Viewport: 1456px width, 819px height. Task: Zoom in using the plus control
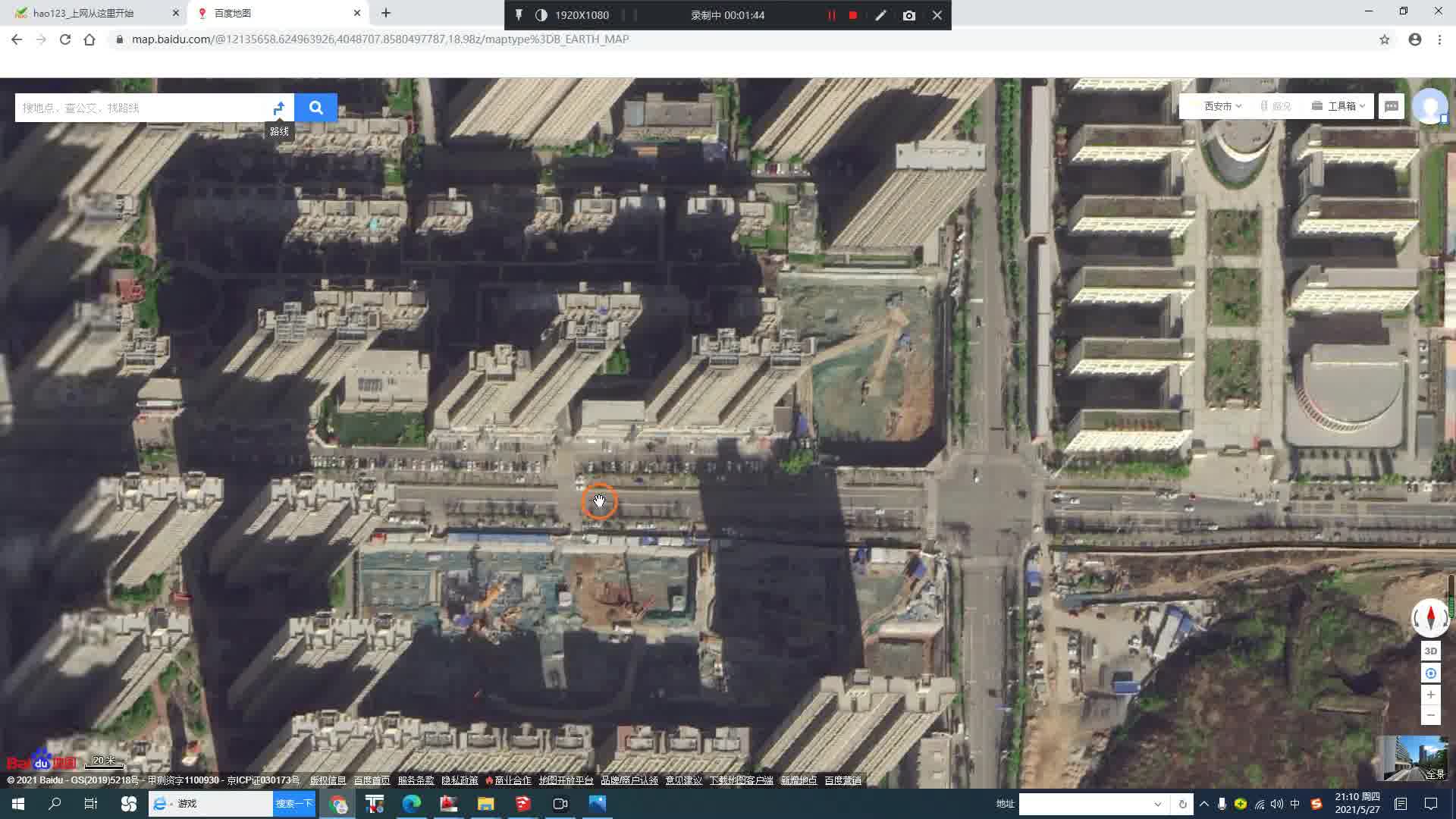pos(1430,694)
